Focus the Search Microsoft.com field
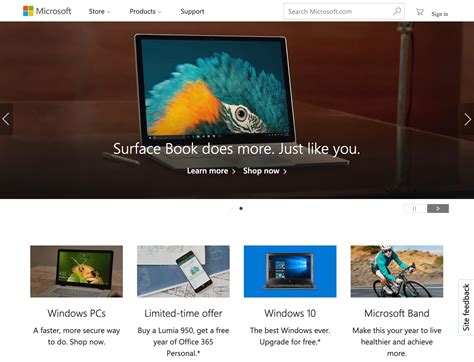The image size is (474, 362). 338,11
